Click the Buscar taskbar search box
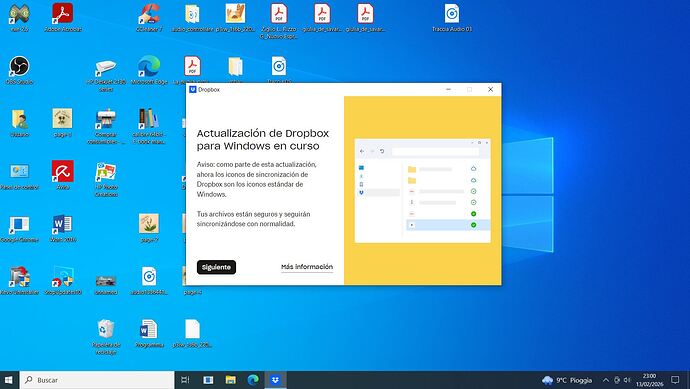 tap(97, 380)
